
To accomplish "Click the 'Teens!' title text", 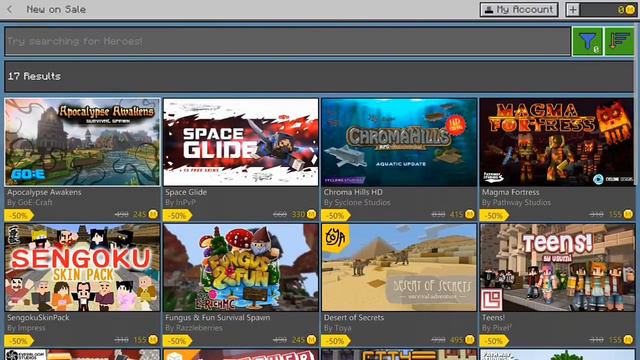I will tap(493, 318).
